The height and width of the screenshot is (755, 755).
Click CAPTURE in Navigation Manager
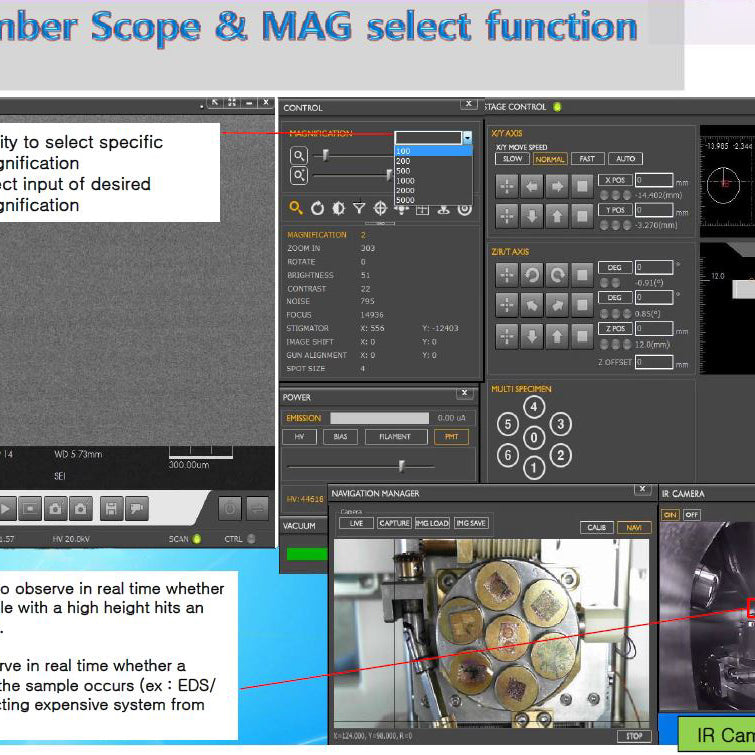coord(394,523)
